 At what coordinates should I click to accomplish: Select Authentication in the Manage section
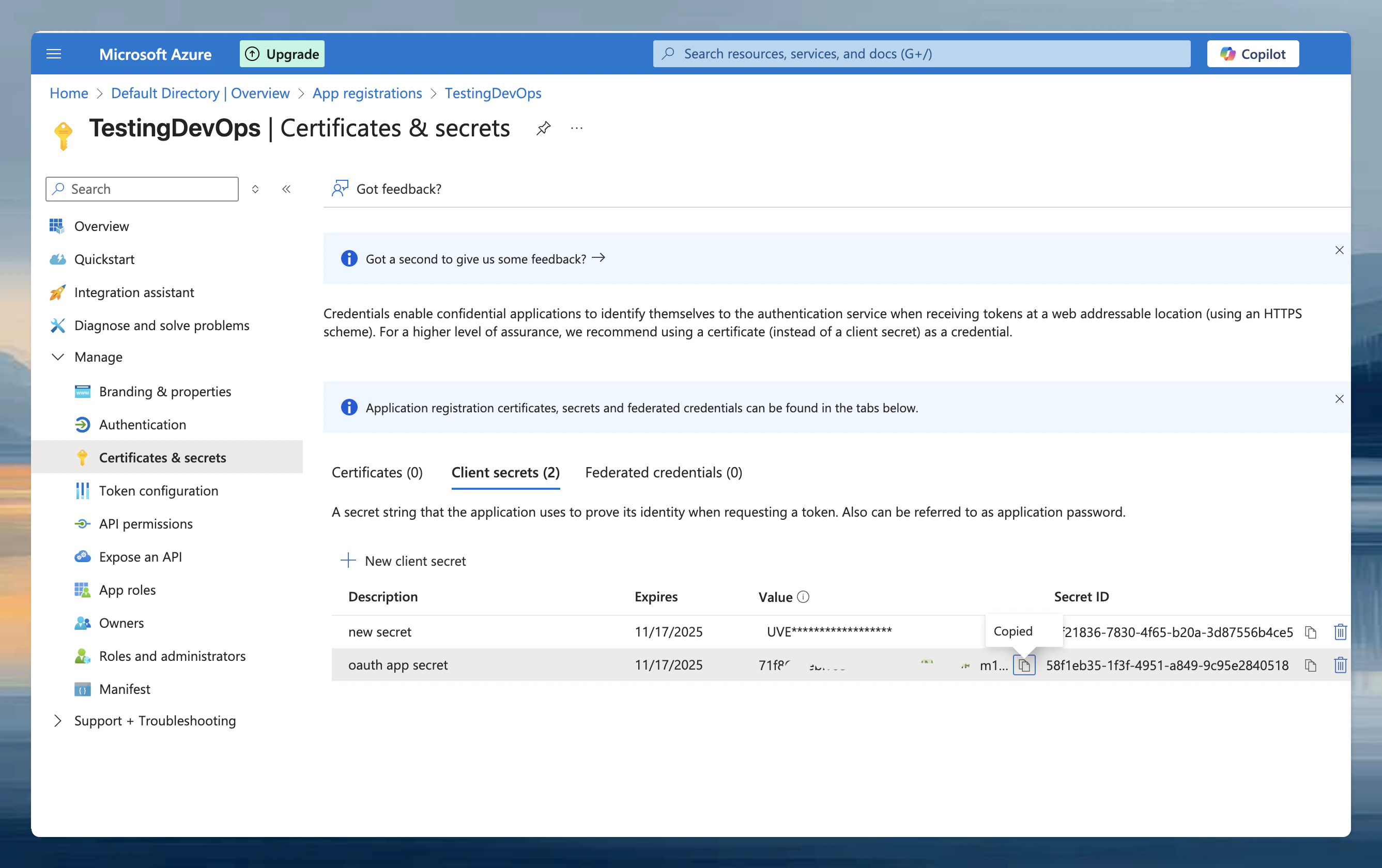[142, 425]
